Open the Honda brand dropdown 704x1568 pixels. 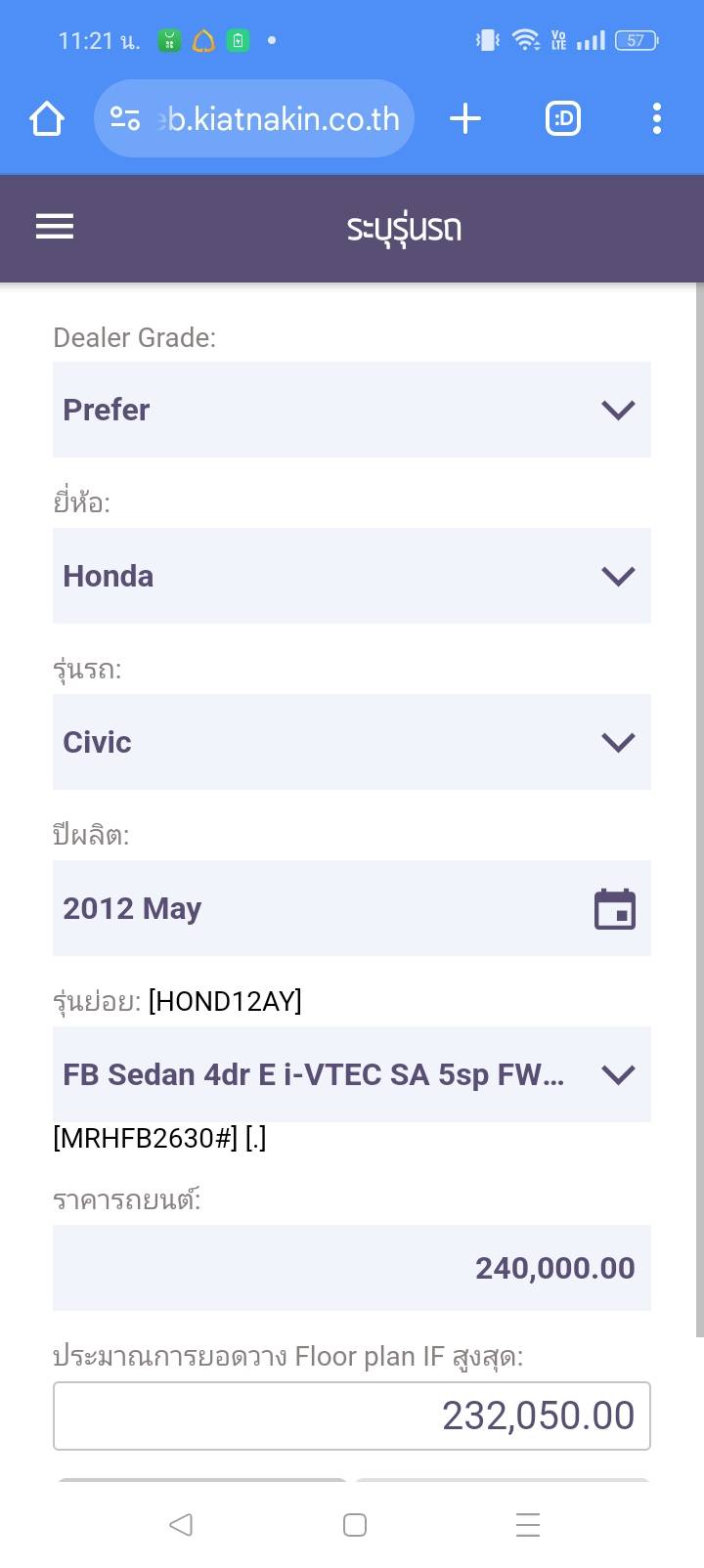(x=351, y=576)
